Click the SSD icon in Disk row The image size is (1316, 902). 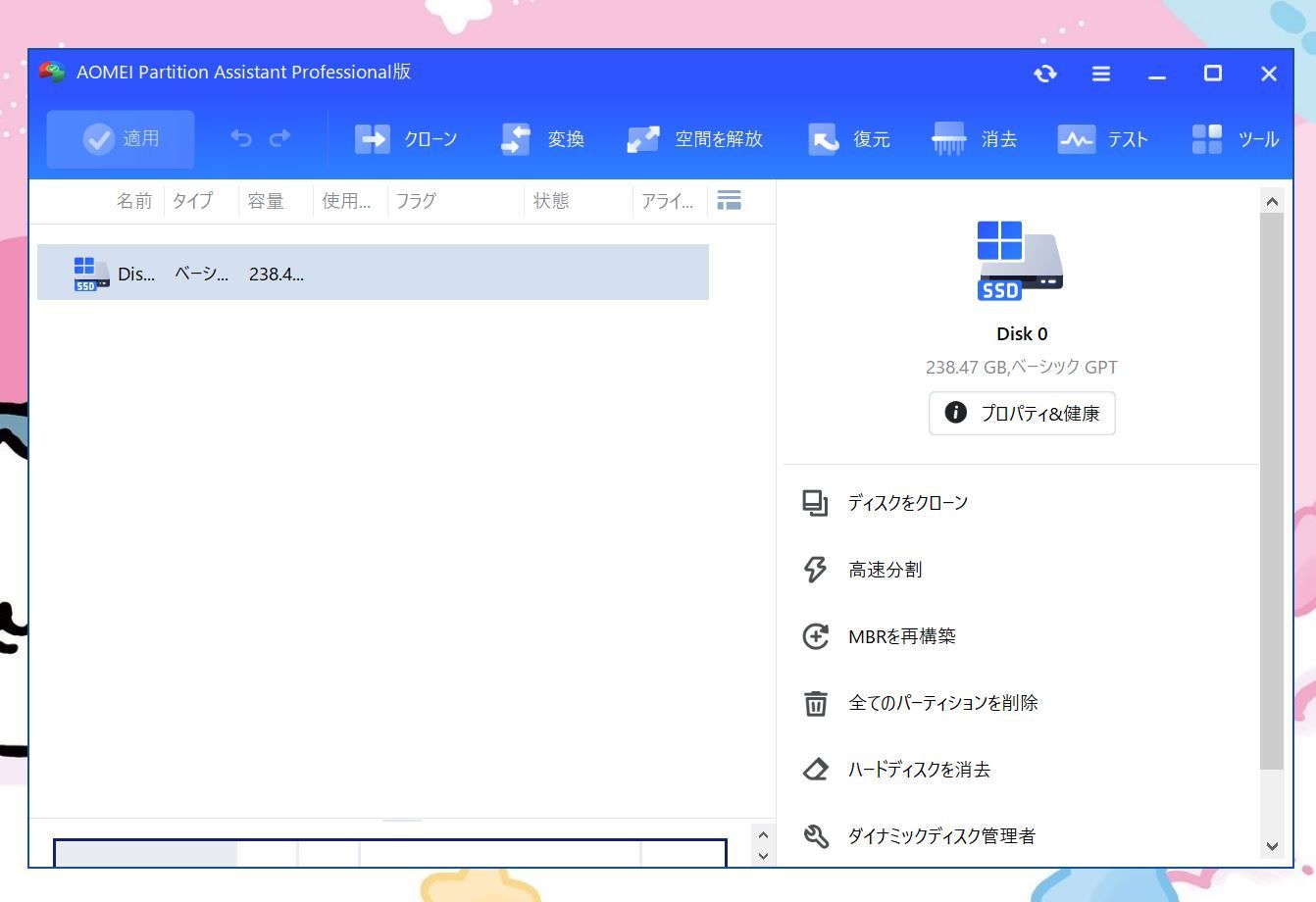(90, 274)
